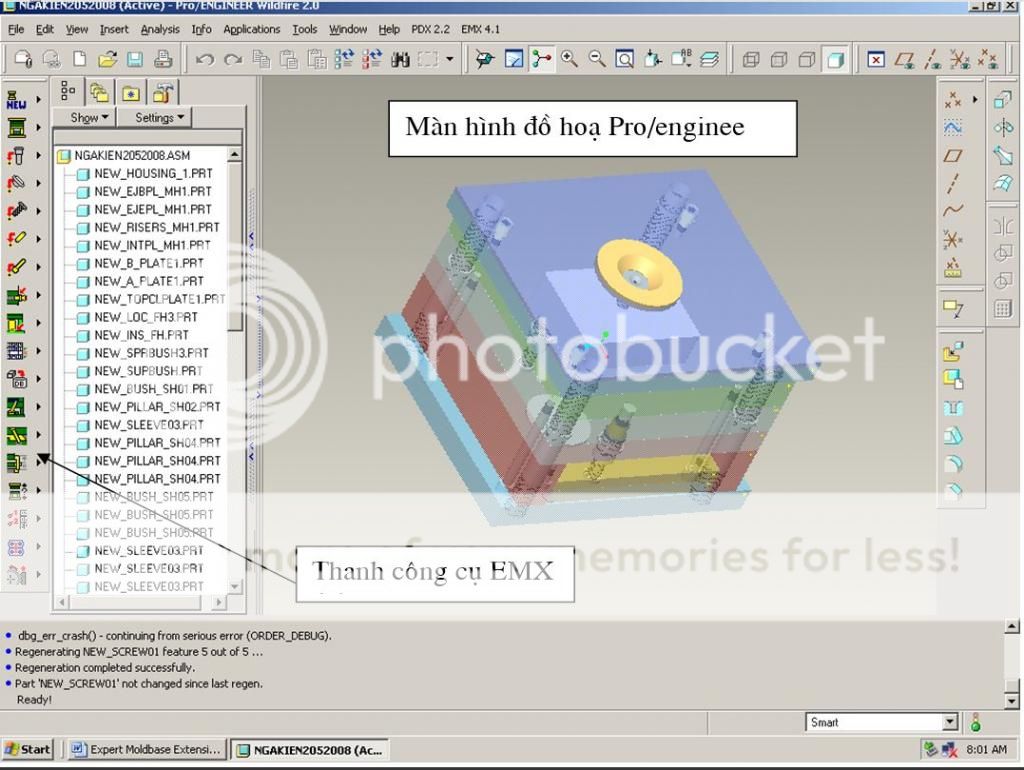Click the Zoom Out magnifier icon
Image resolution: width=1024 pixels, height=770 pixels.
click(597, 59)
